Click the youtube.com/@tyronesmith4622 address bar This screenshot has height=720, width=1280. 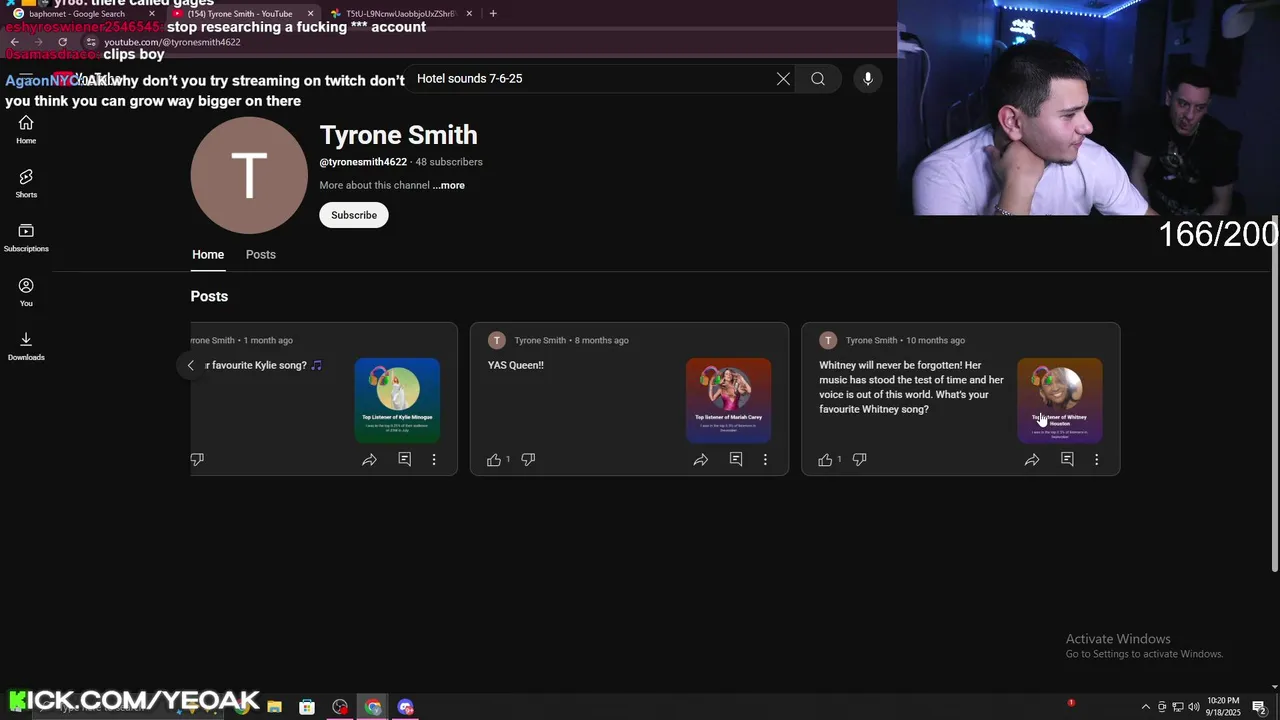pyautogui.click(x=172, y=42)
